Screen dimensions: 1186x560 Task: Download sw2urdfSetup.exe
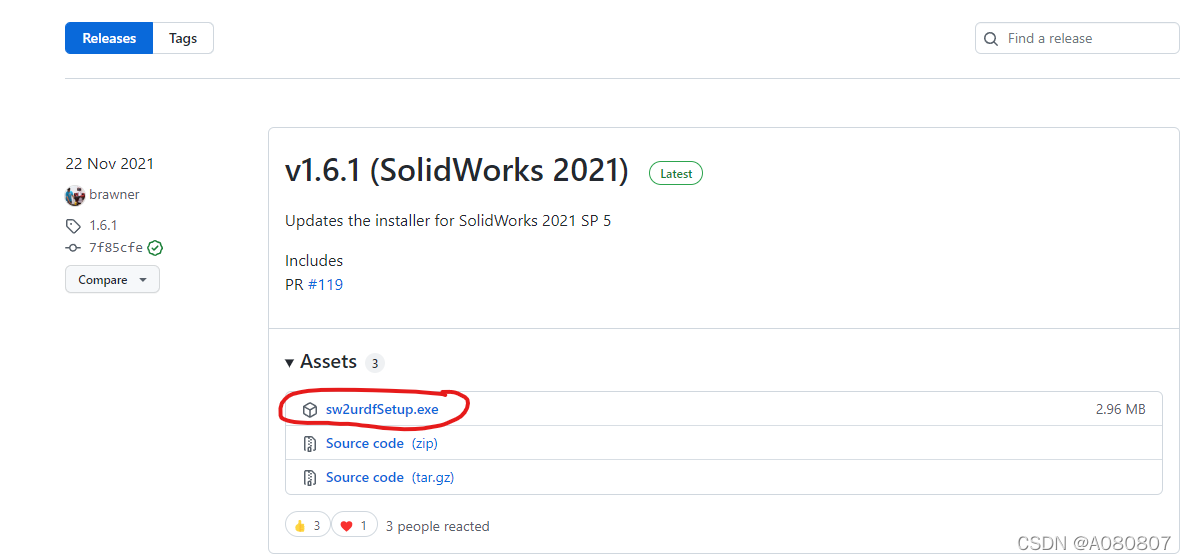382,409
